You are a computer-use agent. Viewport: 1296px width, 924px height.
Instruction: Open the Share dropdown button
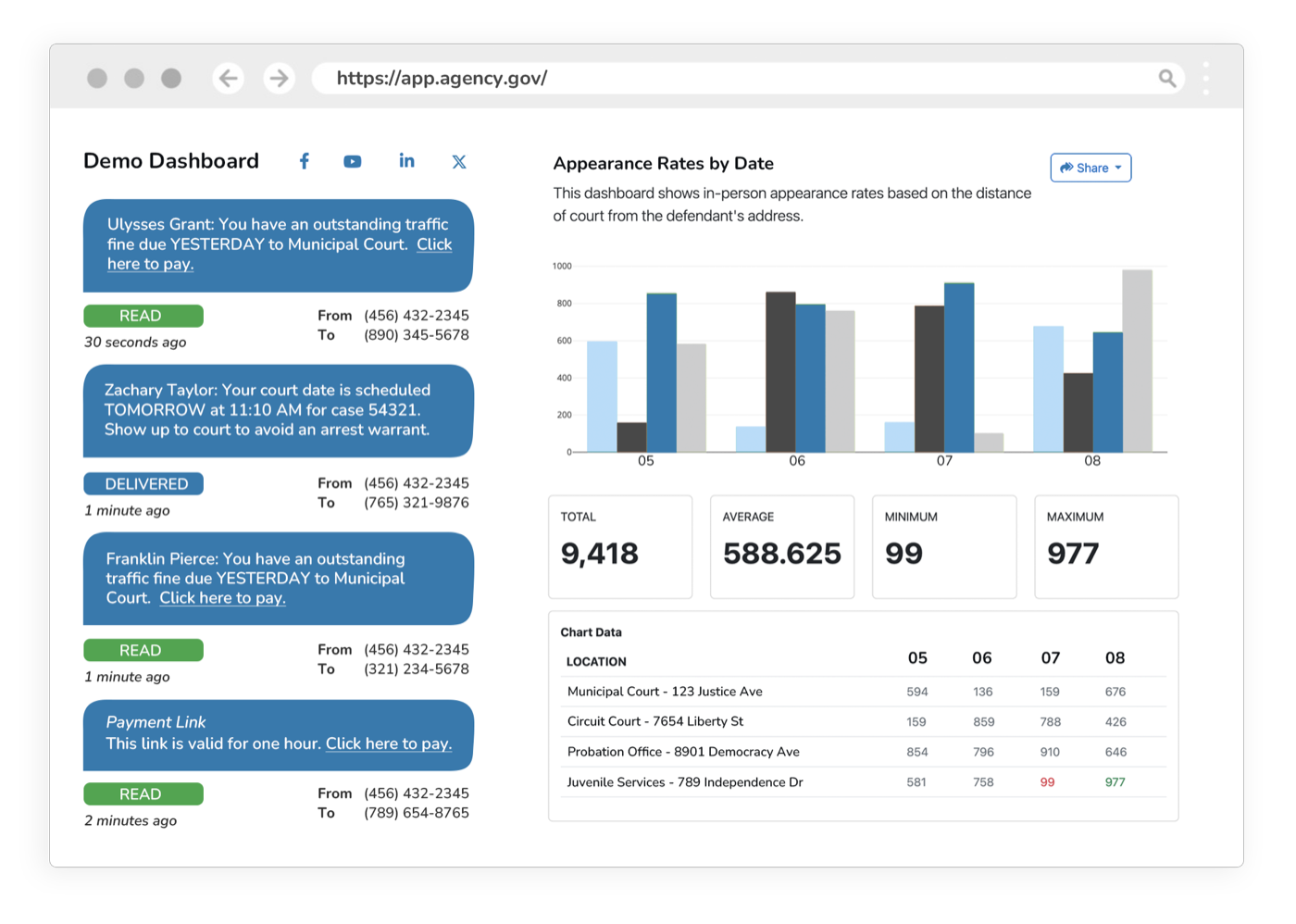click(x=1090, y=168)
